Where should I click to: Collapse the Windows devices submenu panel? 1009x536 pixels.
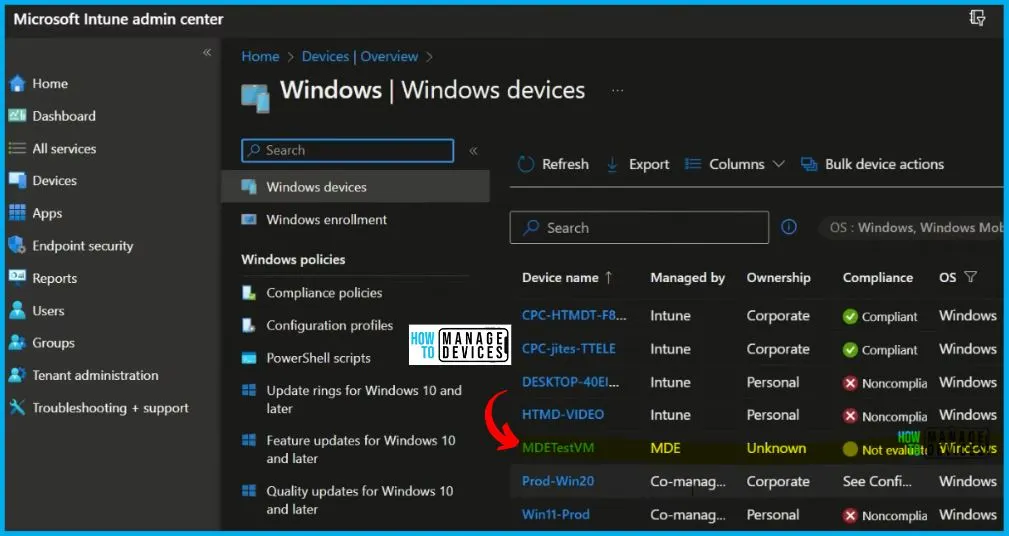coord(473,151)
